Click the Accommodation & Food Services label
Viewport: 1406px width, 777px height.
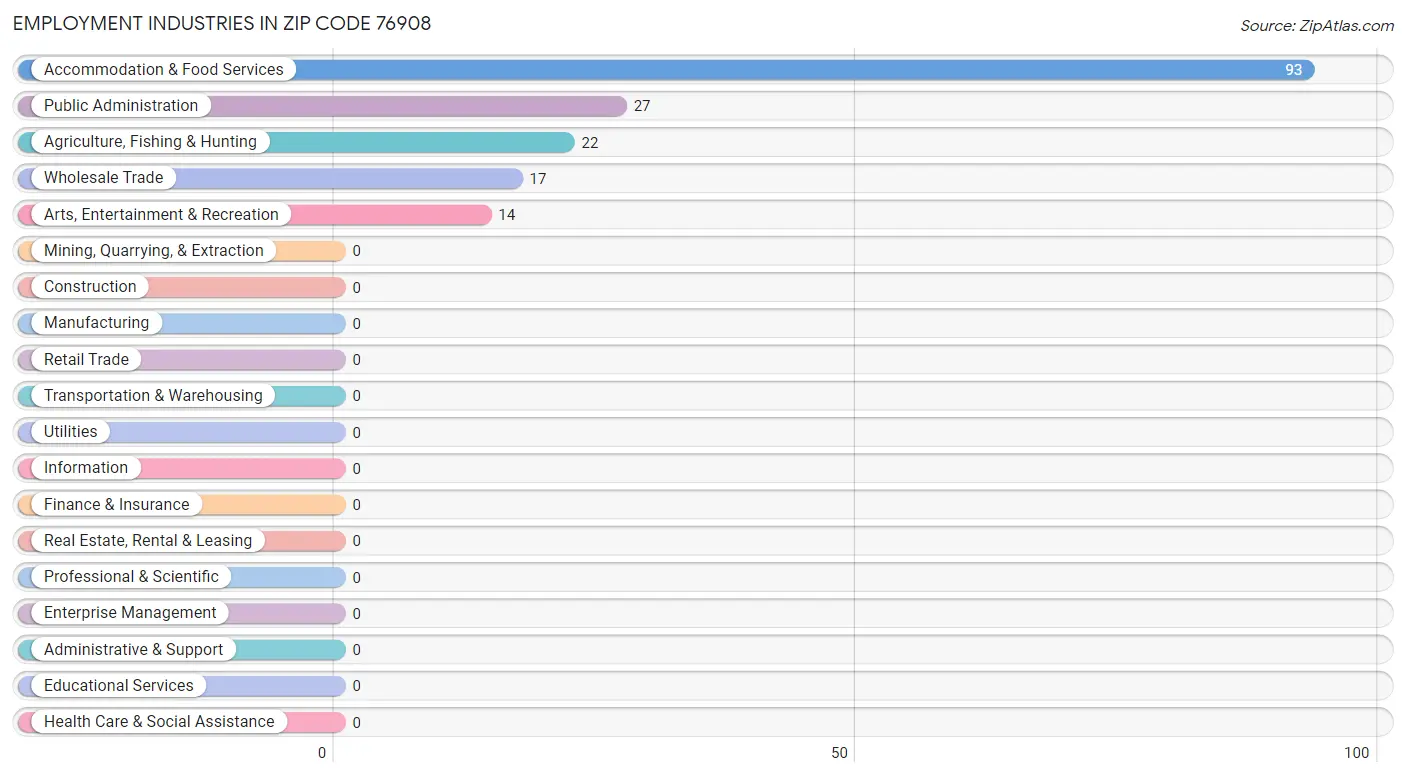click(164, 70)
